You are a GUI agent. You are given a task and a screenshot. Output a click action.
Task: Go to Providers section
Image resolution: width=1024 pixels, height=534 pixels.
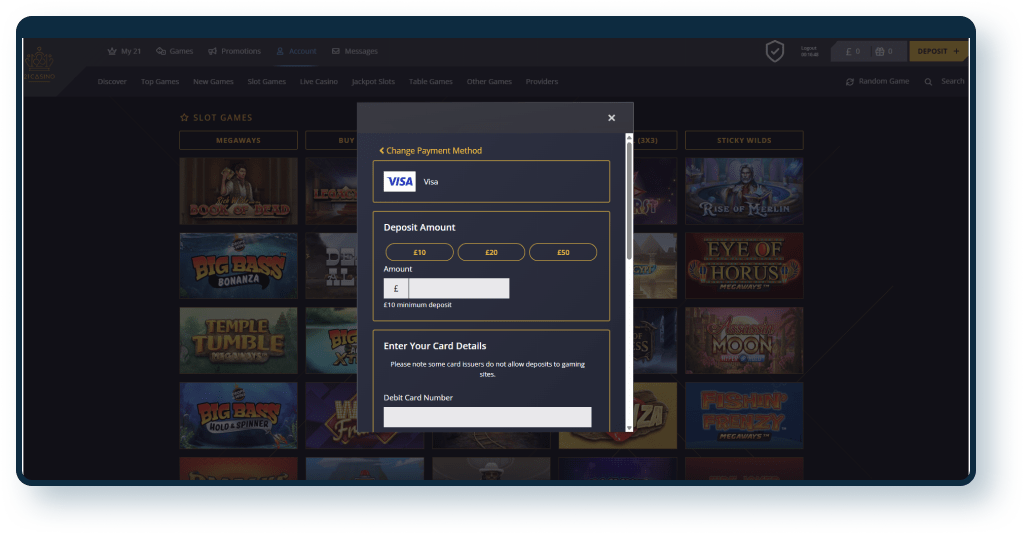click(x=541, y=82)
